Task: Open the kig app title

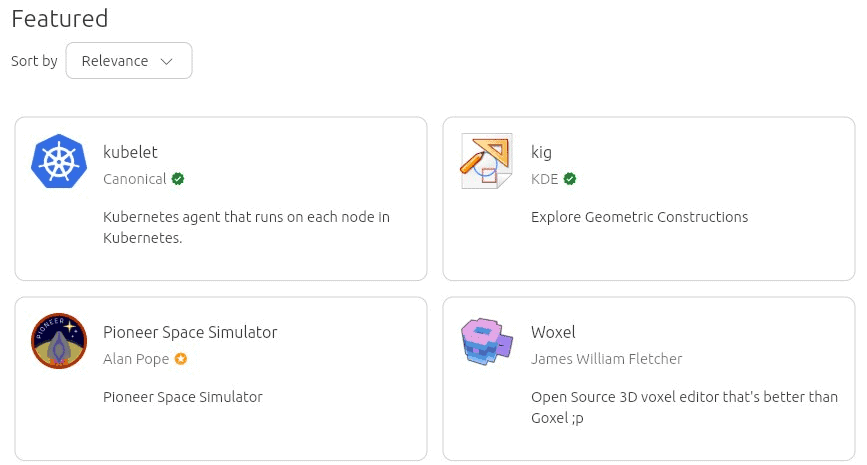Action: click(x=541, y=153)
